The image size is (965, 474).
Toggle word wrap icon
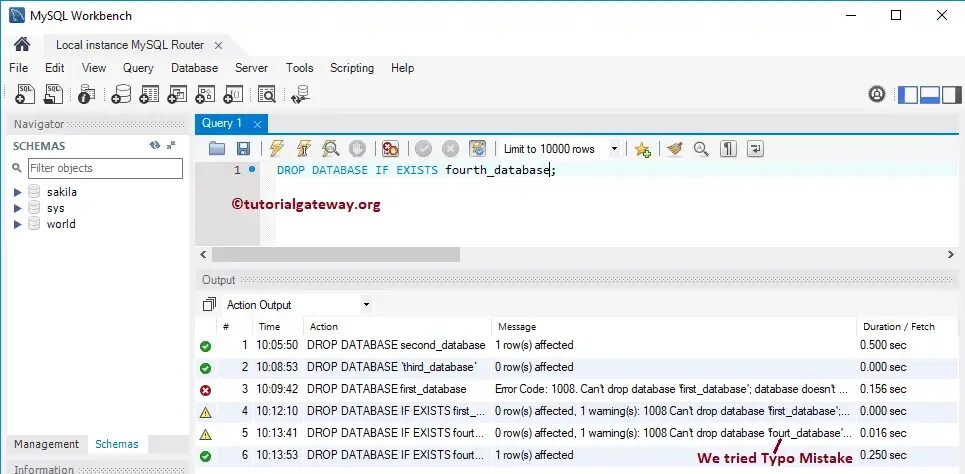pos(755,148)
